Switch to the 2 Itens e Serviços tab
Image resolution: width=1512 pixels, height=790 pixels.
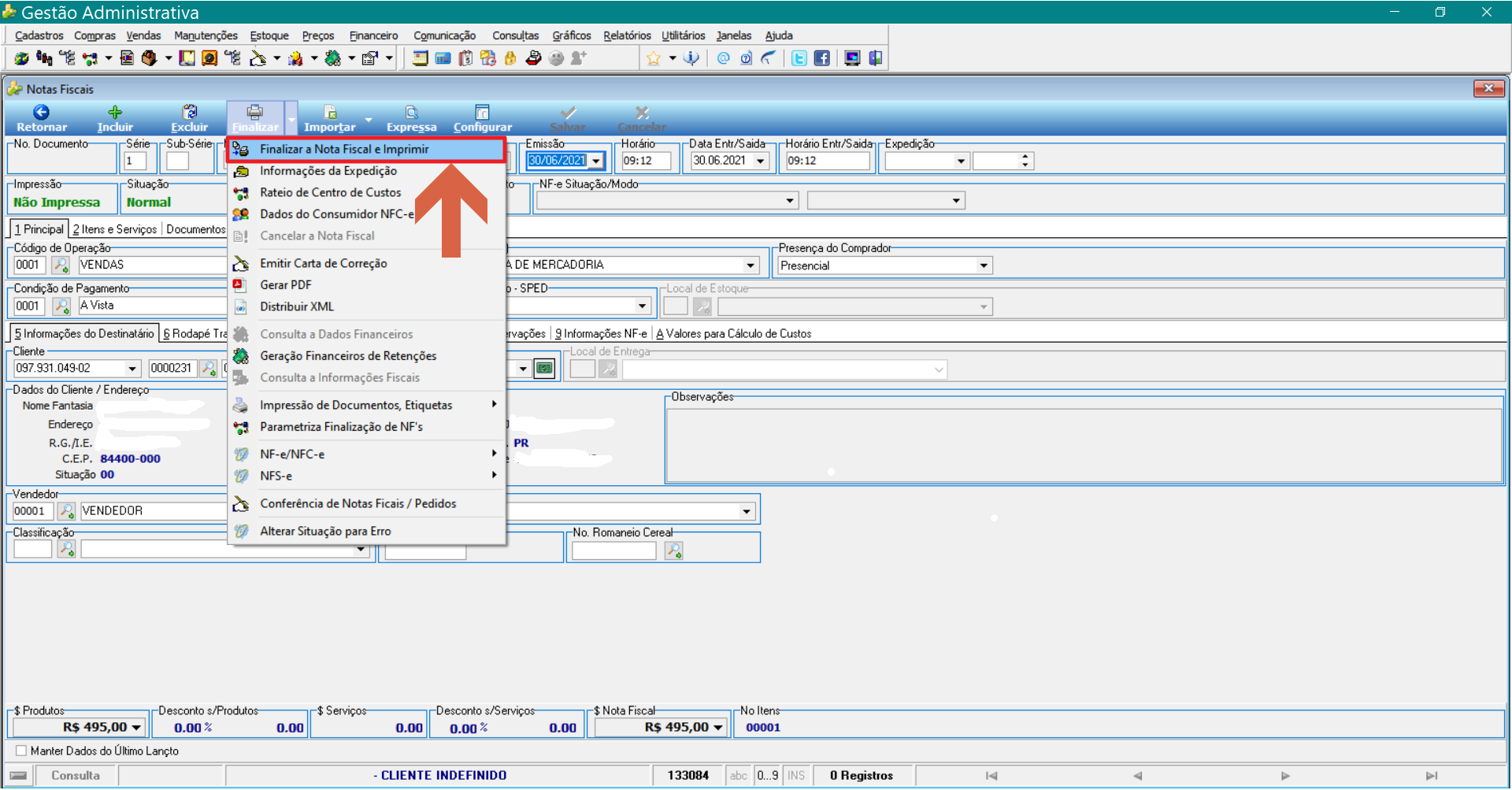115,229
